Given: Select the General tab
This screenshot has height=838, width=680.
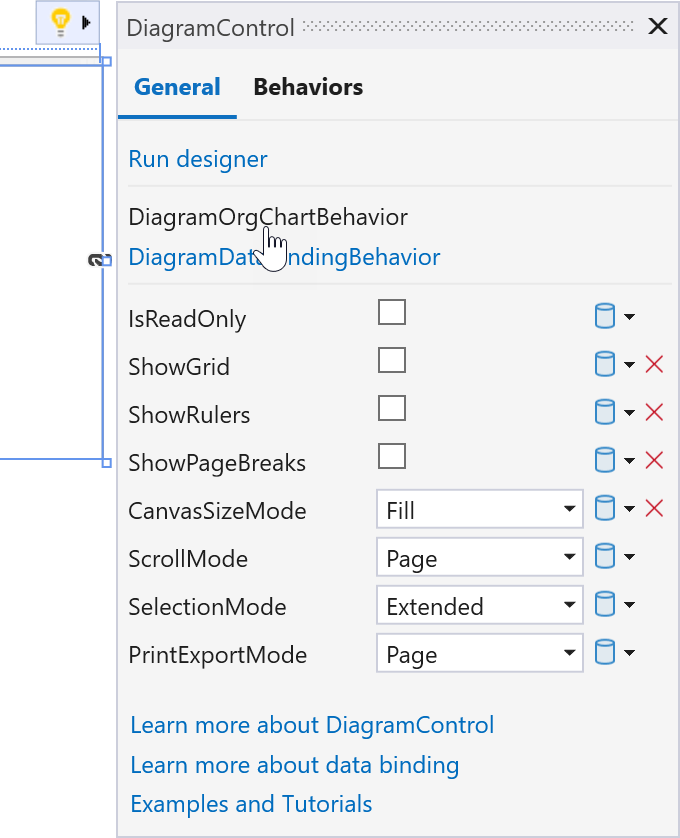Looking at the screenshot, I should [177, 87].
